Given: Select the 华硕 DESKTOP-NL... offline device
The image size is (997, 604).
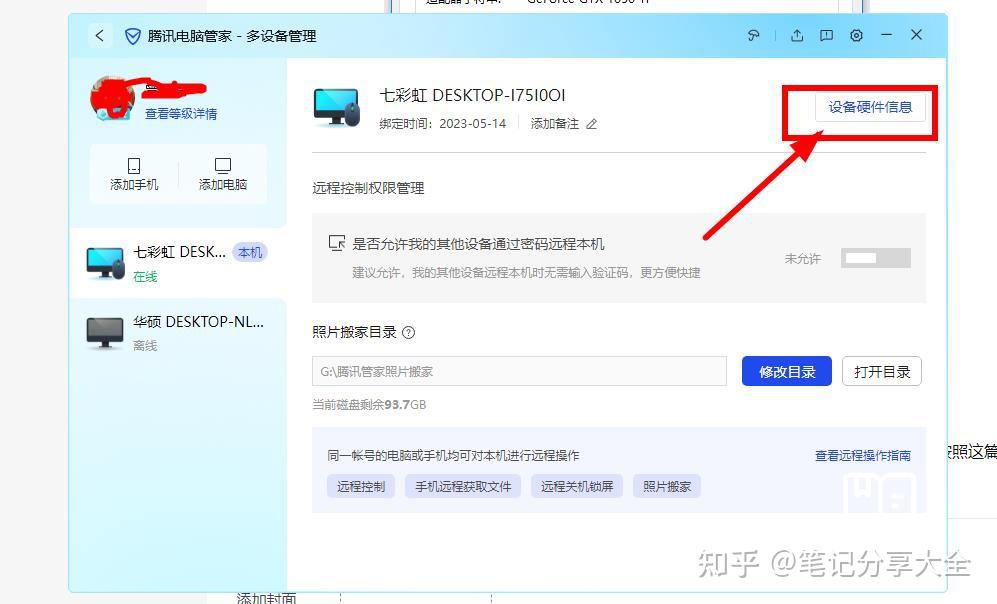Looking at the screenshot, I should pyautogui.click(x=178, y=333).
